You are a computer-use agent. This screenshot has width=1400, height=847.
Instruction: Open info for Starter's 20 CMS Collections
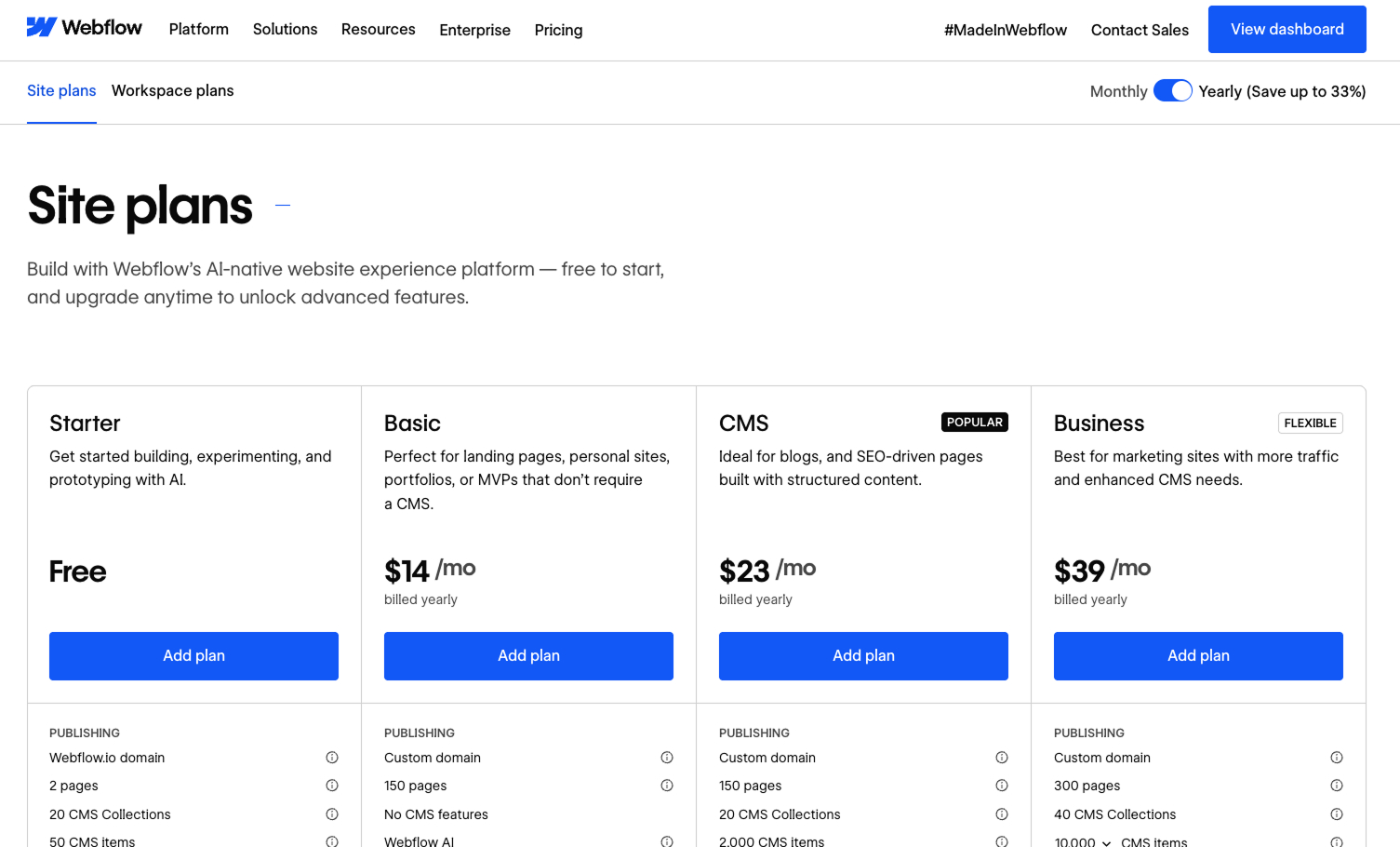[332, 814]
